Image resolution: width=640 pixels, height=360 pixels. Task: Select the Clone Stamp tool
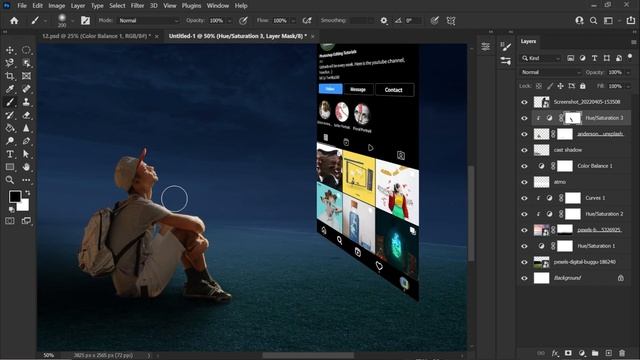click(x=26, y=102)
